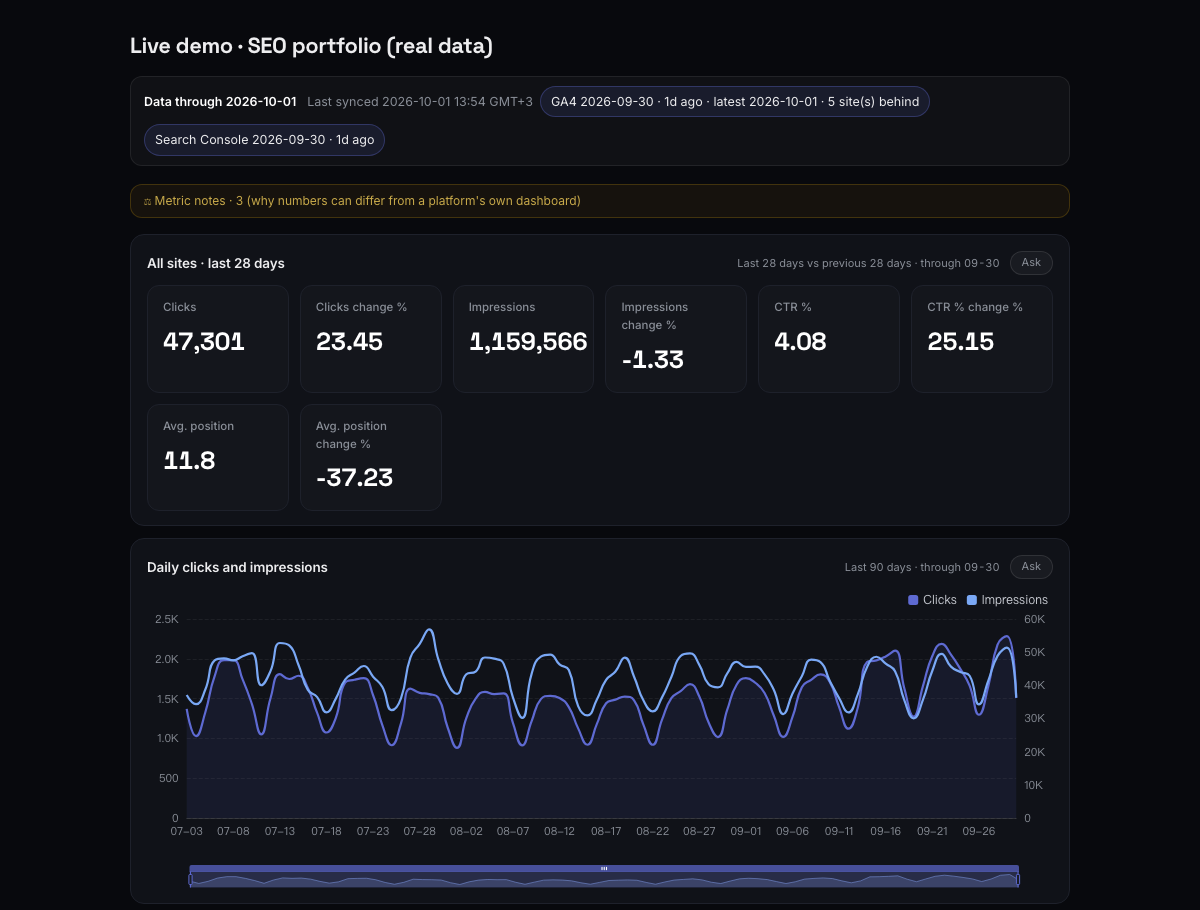Screen dimensions: 1200x910
Task: Click 'Last synced 2026-10-01 13:54 GMT+3' text
Action: pos(420,102)
